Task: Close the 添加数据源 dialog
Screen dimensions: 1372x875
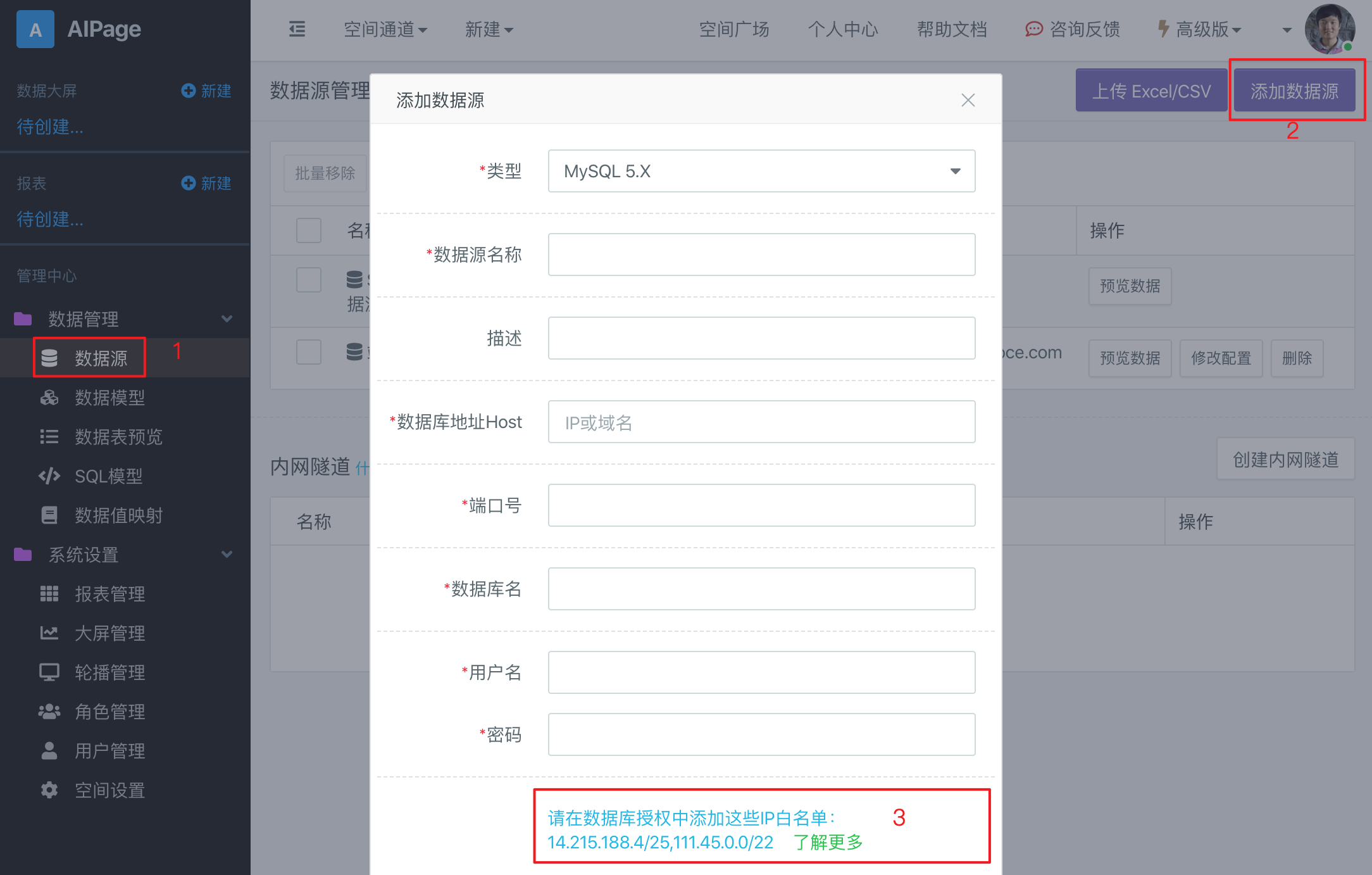Action: click(x=968, y=100)
